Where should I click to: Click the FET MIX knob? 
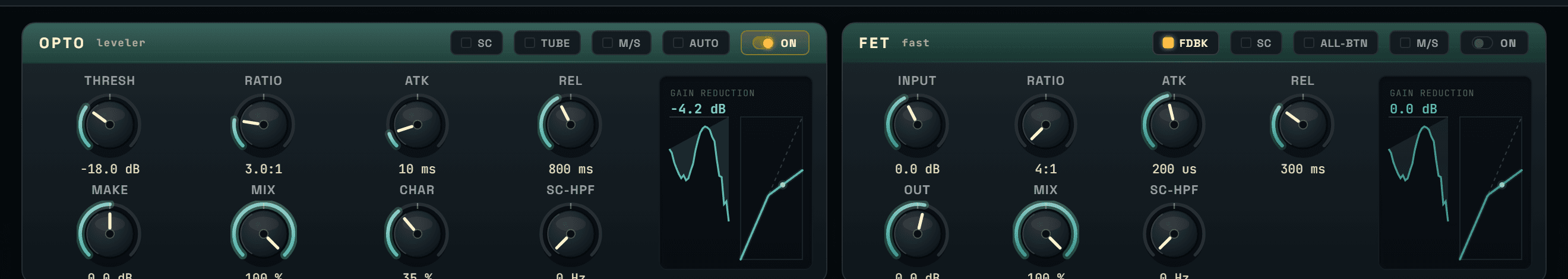[x=1045, y=234]
